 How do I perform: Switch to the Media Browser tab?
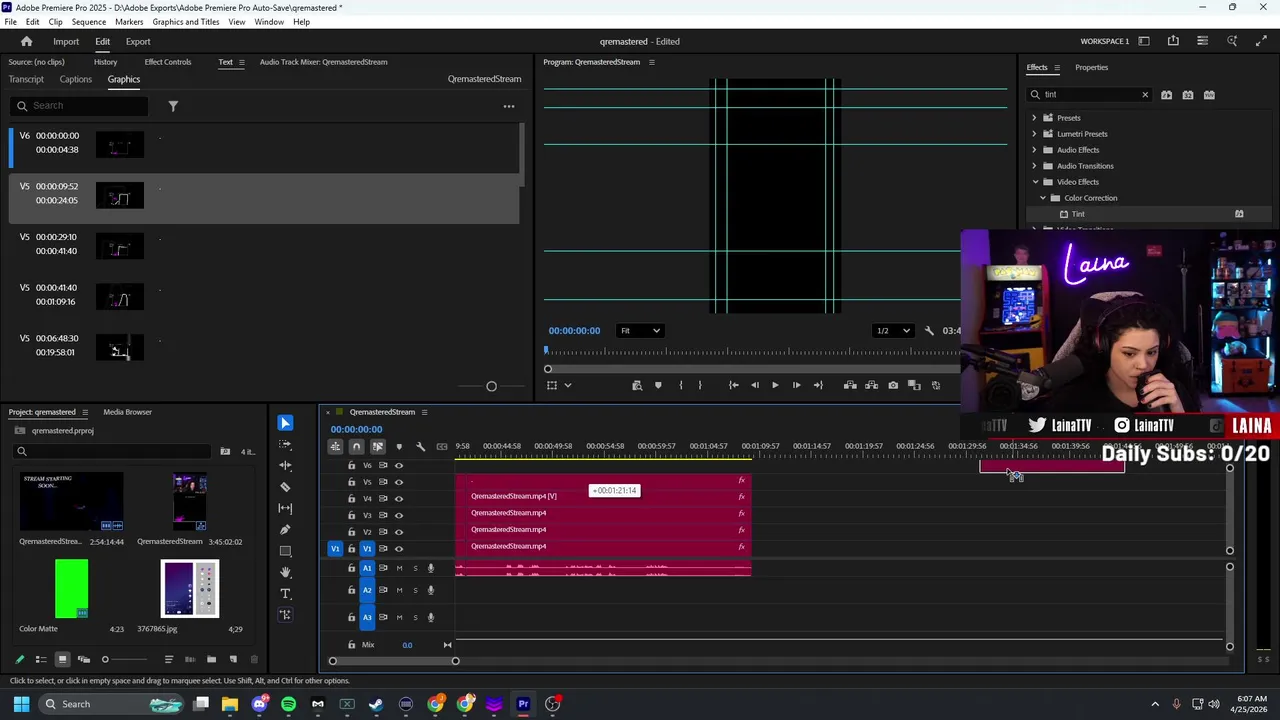click(127, 412)
